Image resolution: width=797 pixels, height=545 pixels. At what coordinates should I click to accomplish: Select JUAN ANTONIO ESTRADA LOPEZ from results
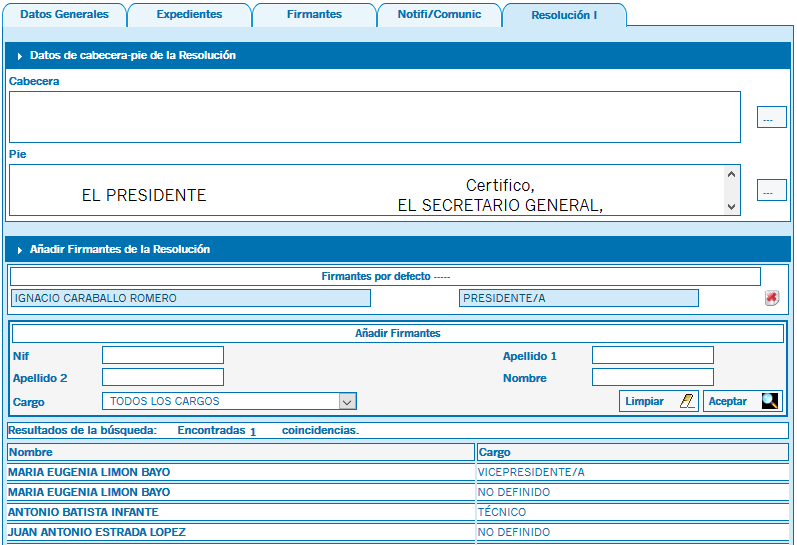point(398,532)
